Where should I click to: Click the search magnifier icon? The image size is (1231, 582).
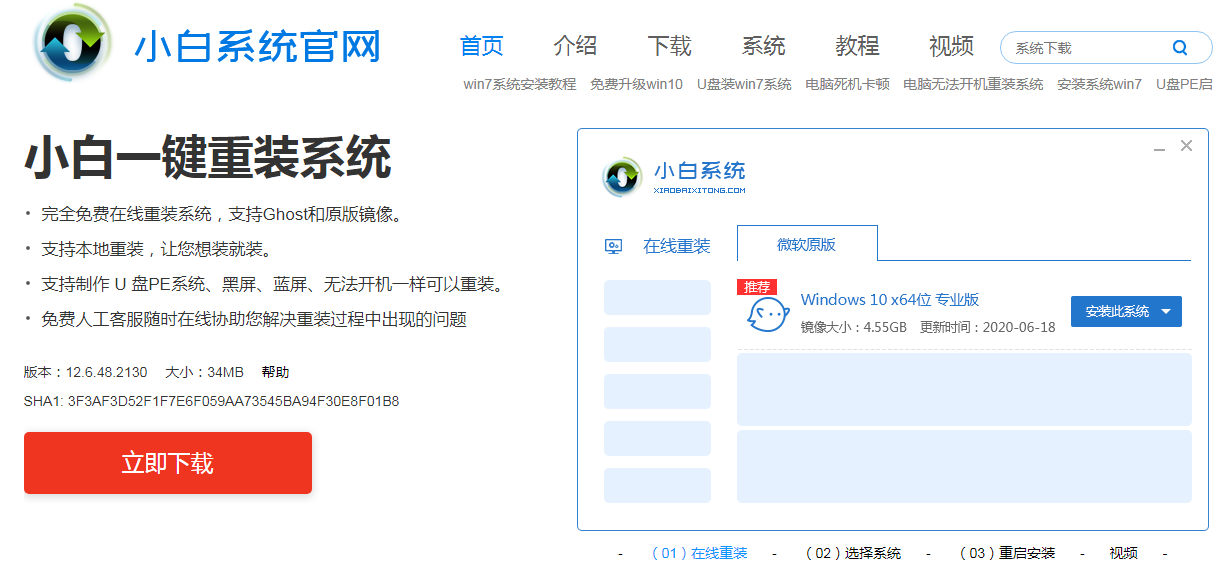pos(1180,47)
